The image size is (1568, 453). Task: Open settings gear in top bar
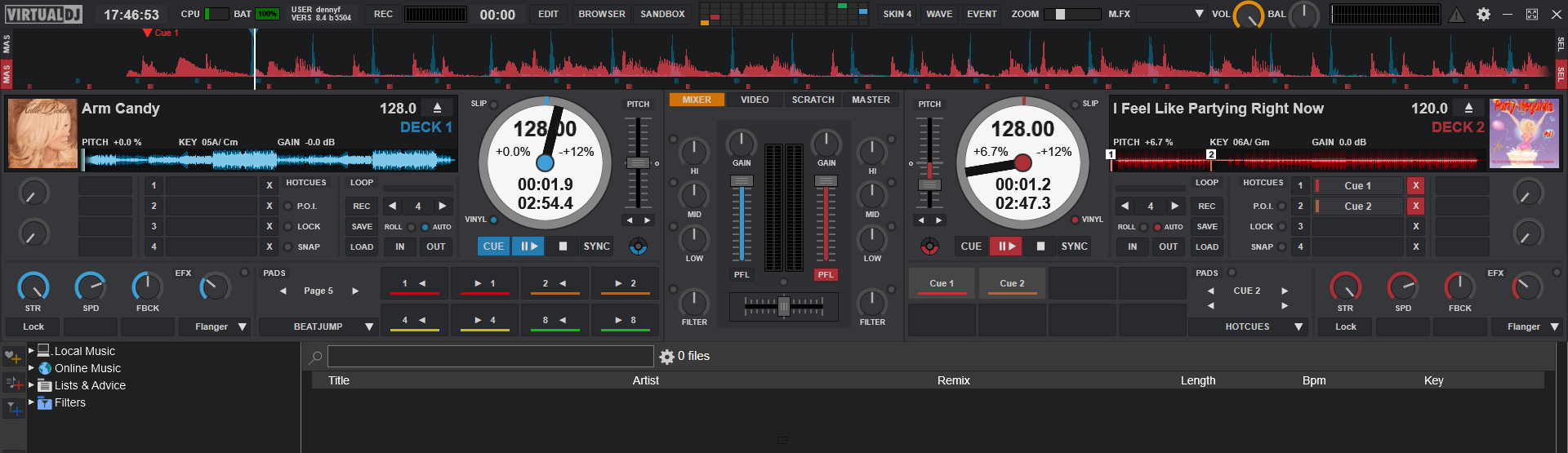pos(1483,14)
